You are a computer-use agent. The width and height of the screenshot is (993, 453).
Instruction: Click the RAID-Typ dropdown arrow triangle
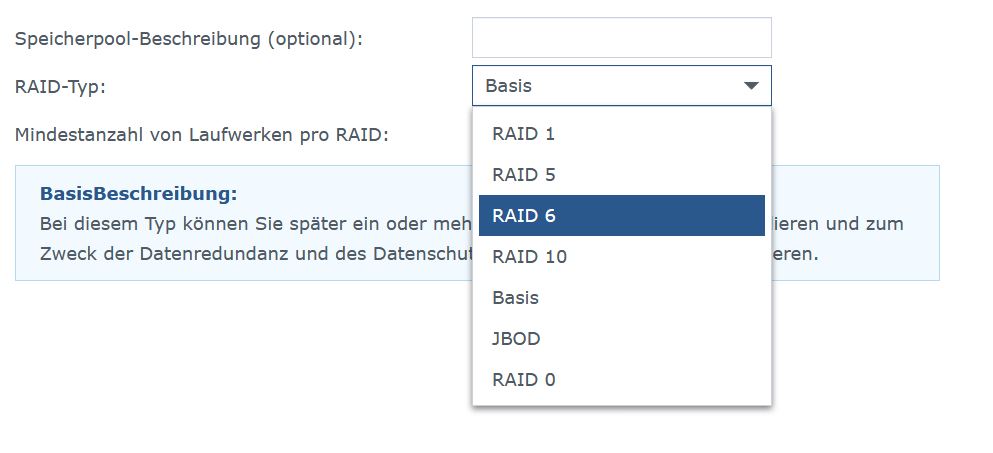(752, 86)
